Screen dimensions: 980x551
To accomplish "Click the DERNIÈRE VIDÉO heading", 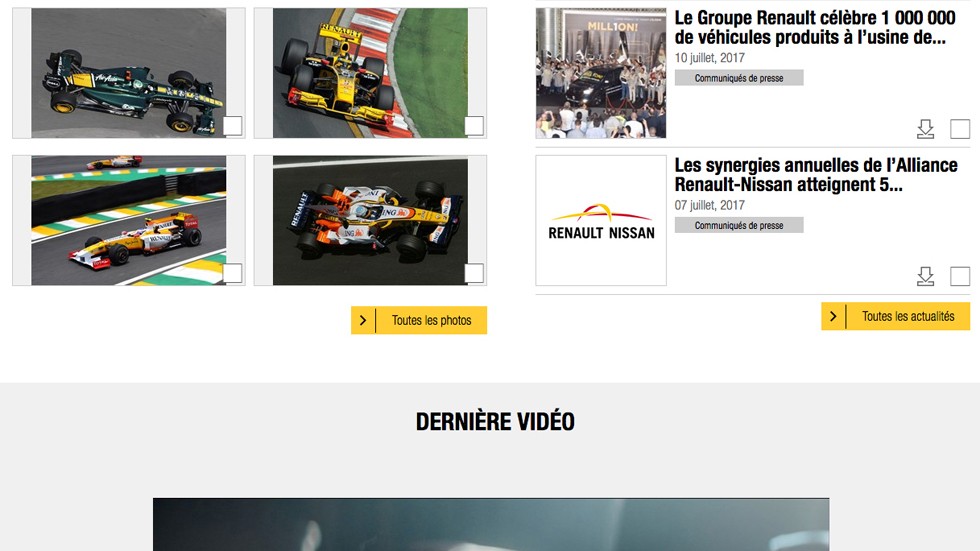I will coord(495,422).
